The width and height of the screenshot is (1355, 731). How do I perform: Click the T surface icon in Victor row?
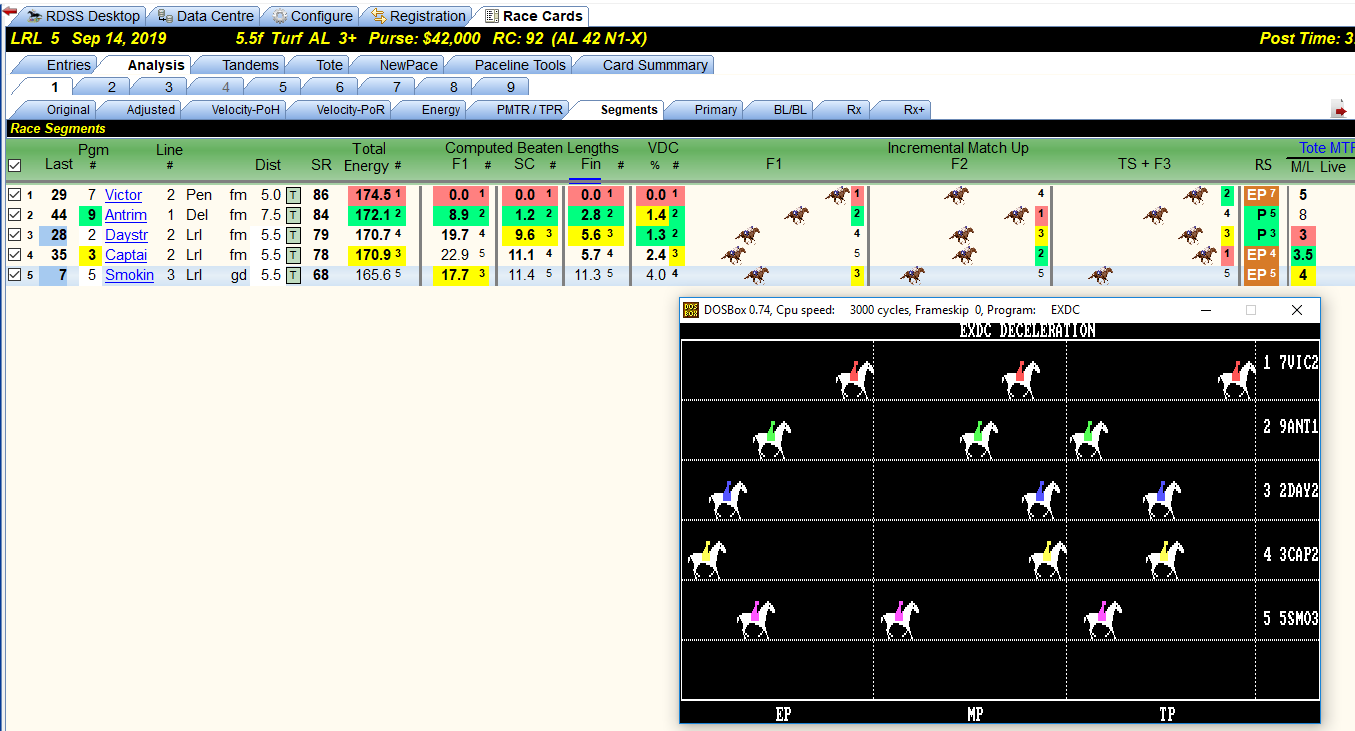coord(293,195)
